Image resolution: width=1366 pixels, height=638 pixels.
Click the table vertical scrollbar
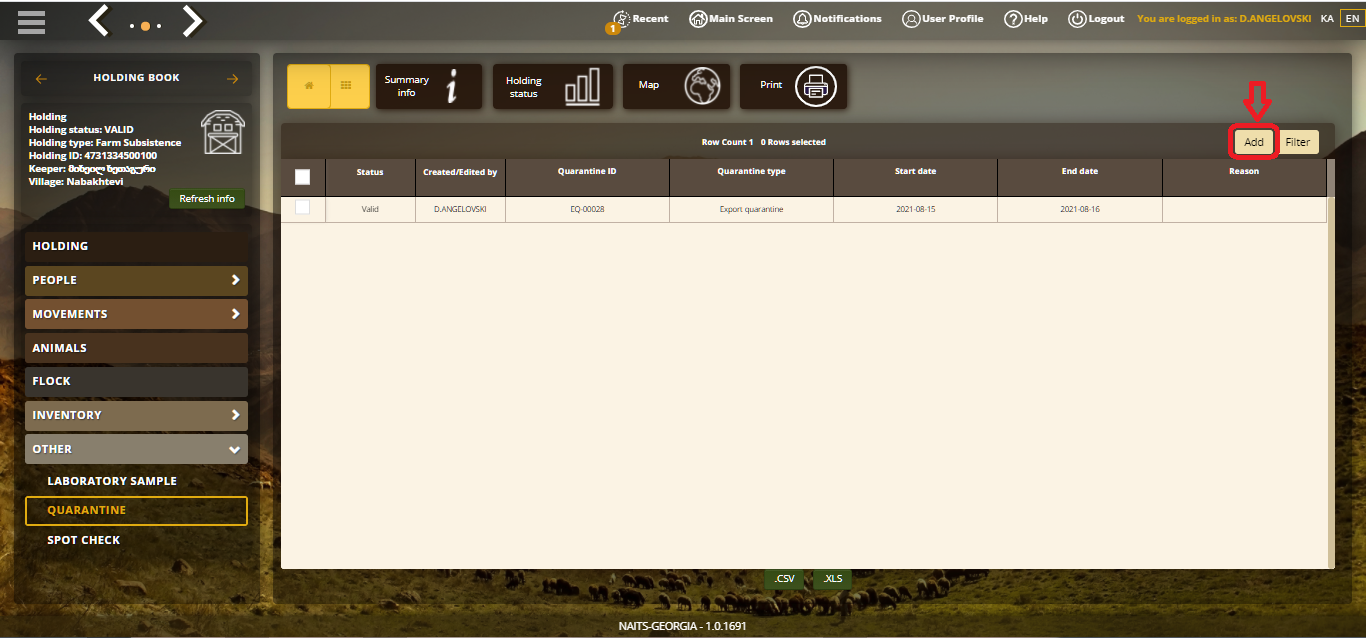click(x=1331, y=364)
